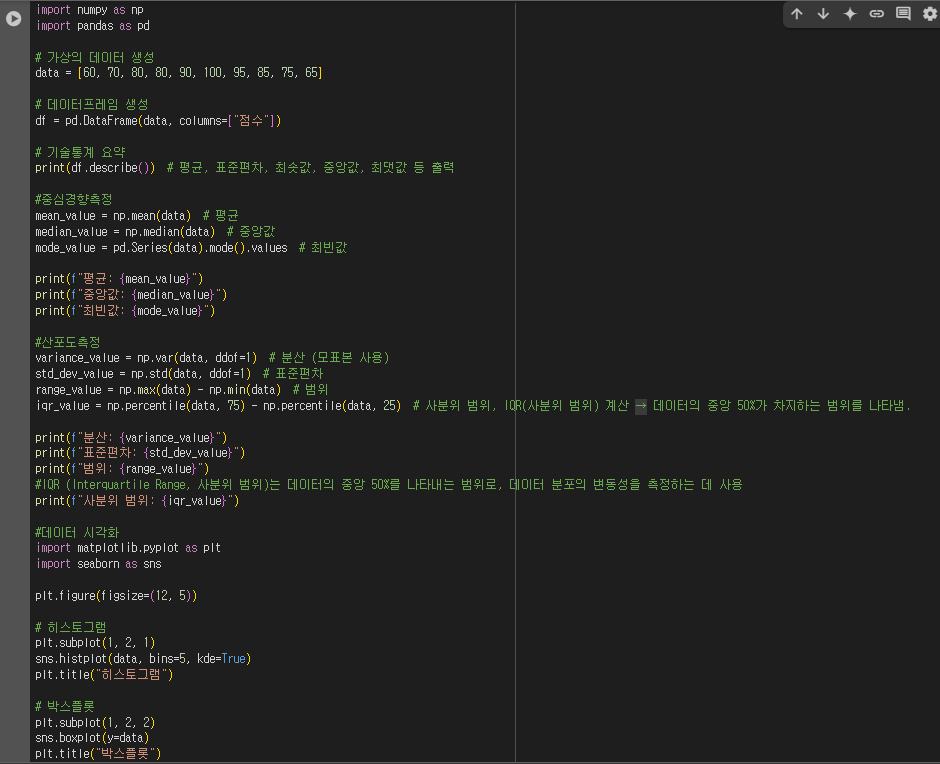Click the '# 박스플롯' comment

pos(65,706)
